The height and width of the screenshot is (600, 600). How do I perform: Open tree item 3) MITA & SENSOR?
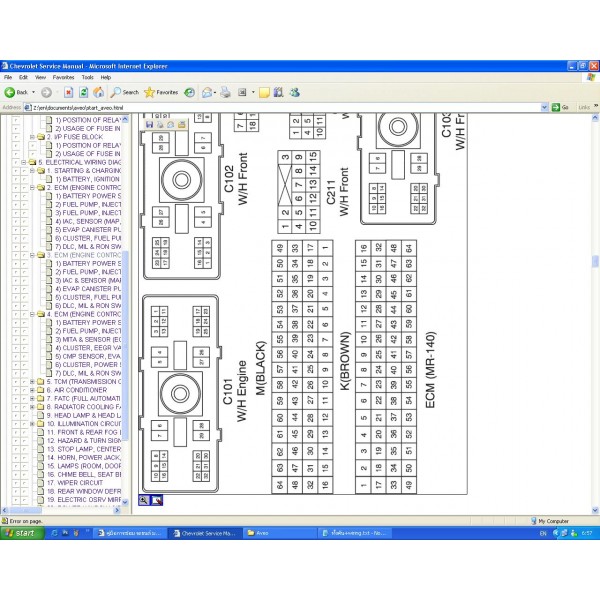[x=88, y=339]
